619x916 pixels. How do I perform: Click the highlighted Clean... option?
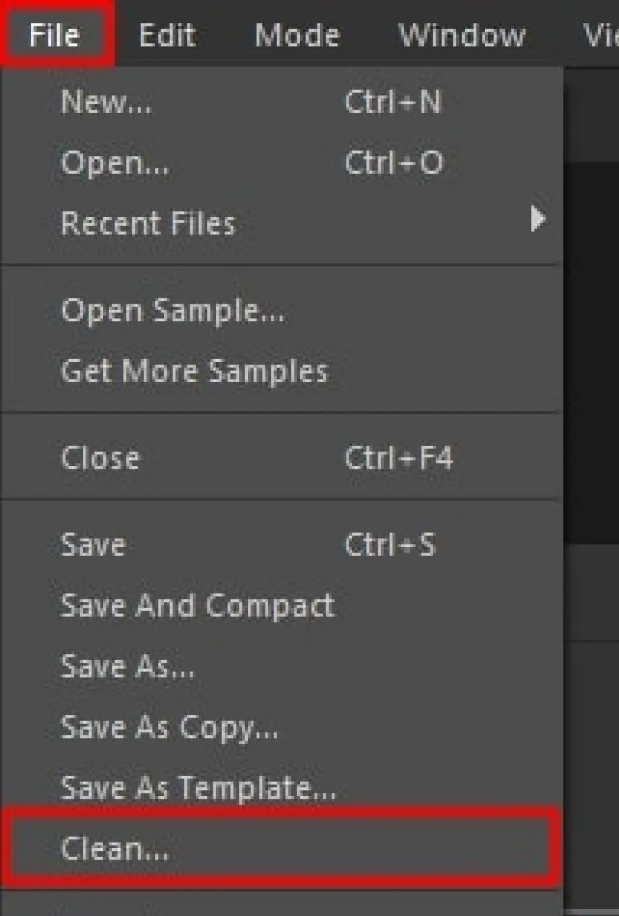point(115,849)
